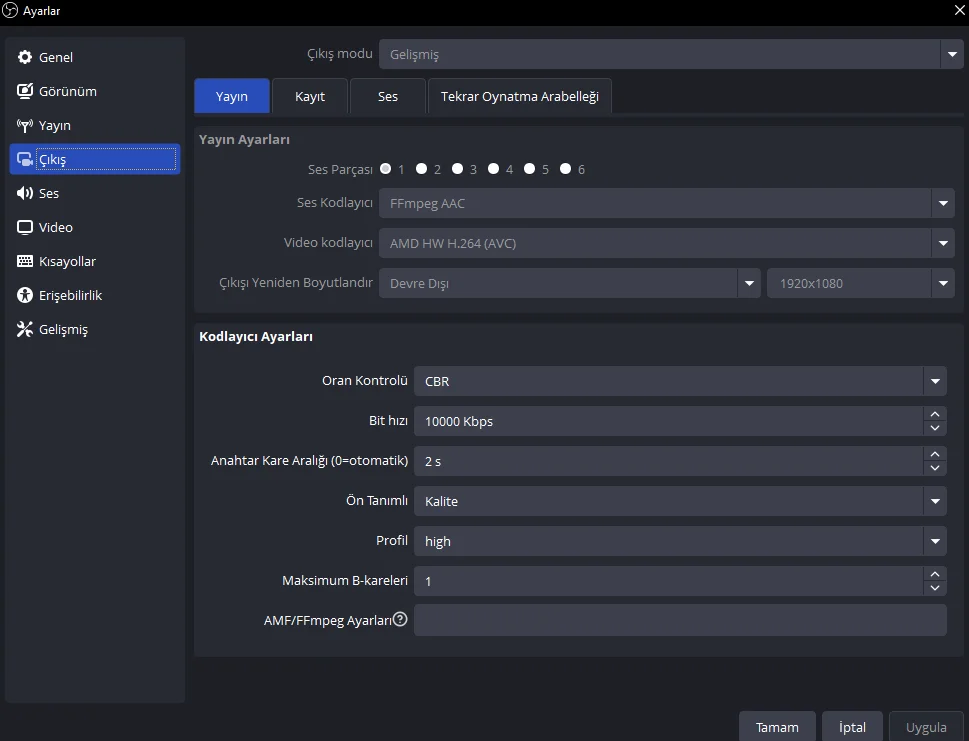Screen dimensions: 969x741
Task: Open the Video kodlayıcı encoder dropdown
Action: click(x=666, y=243)
